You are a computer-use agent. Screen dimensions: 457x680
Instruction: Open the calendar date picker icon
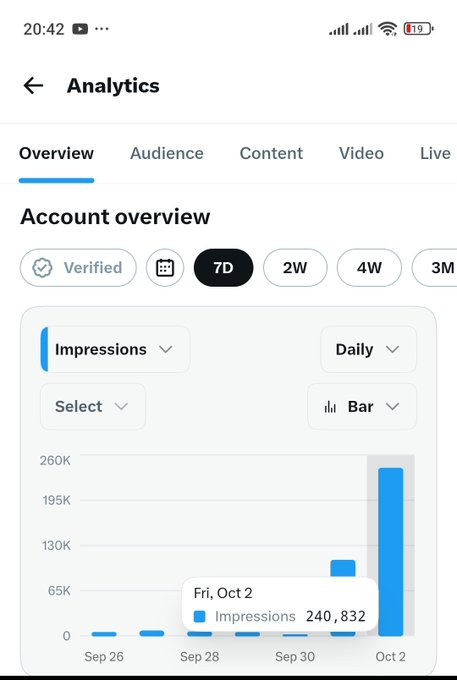[x=165, y=268]
